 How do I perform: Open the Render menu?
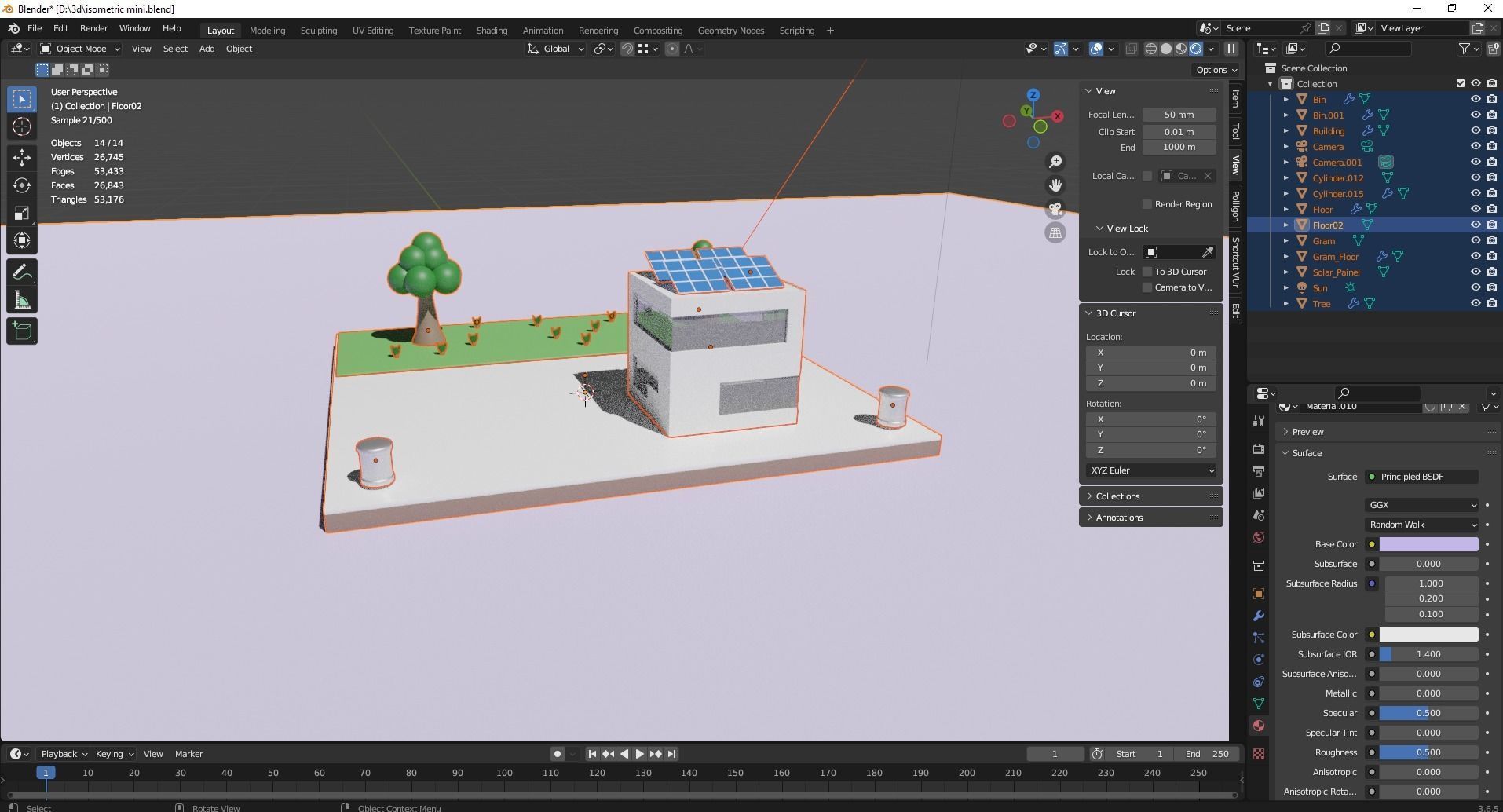pos(93,28)
